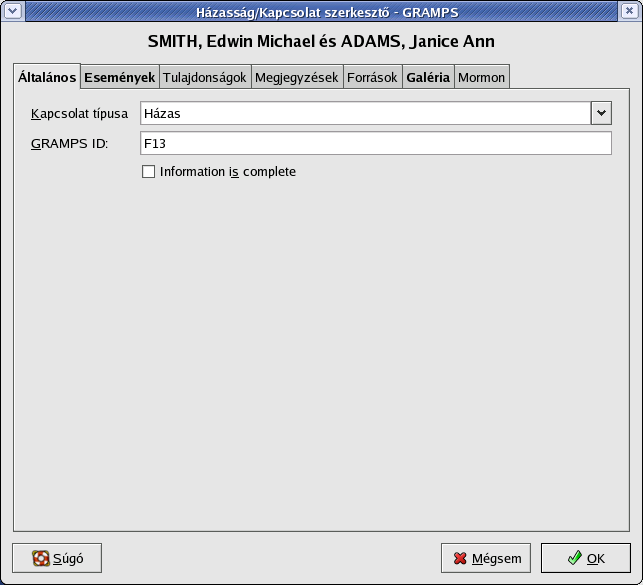Go to the Megjegyzések tab
643x585 pixels.
pyautogui.click(x=296, y=77)
